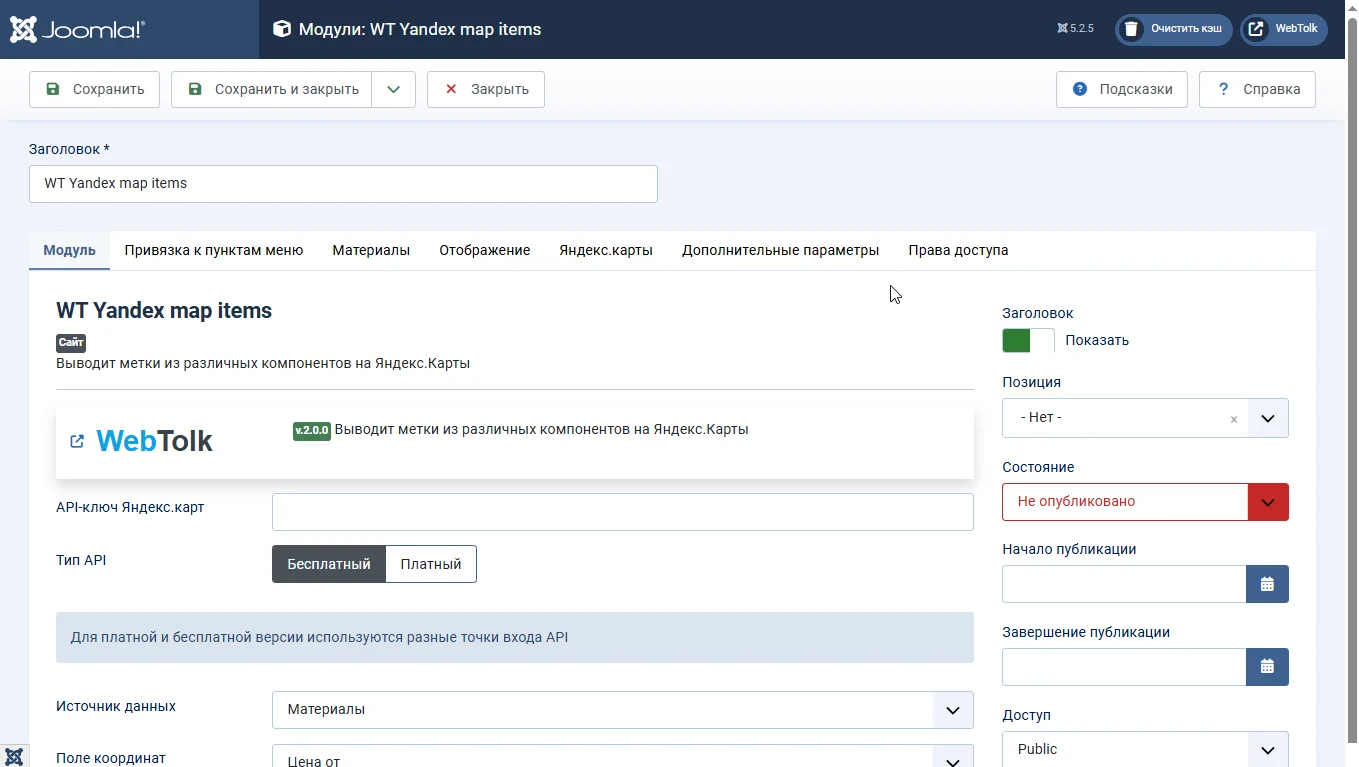
Task: Open the Отображение tab
Action: [x=485, y=250]
